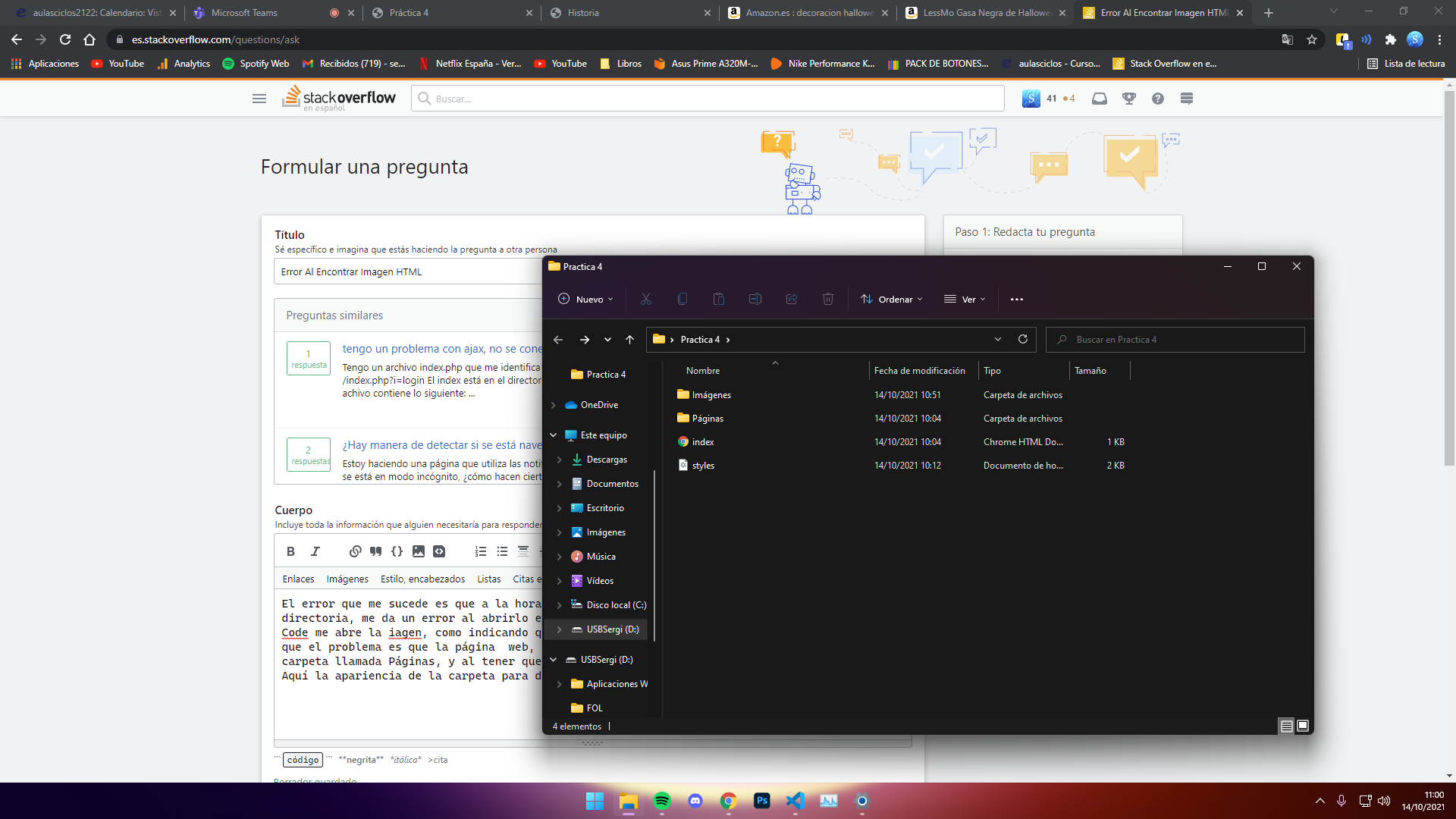This screenshot has height=819, width=1456.
Task: Bookmark this page with the star icon
Action: coord(1312,39)
